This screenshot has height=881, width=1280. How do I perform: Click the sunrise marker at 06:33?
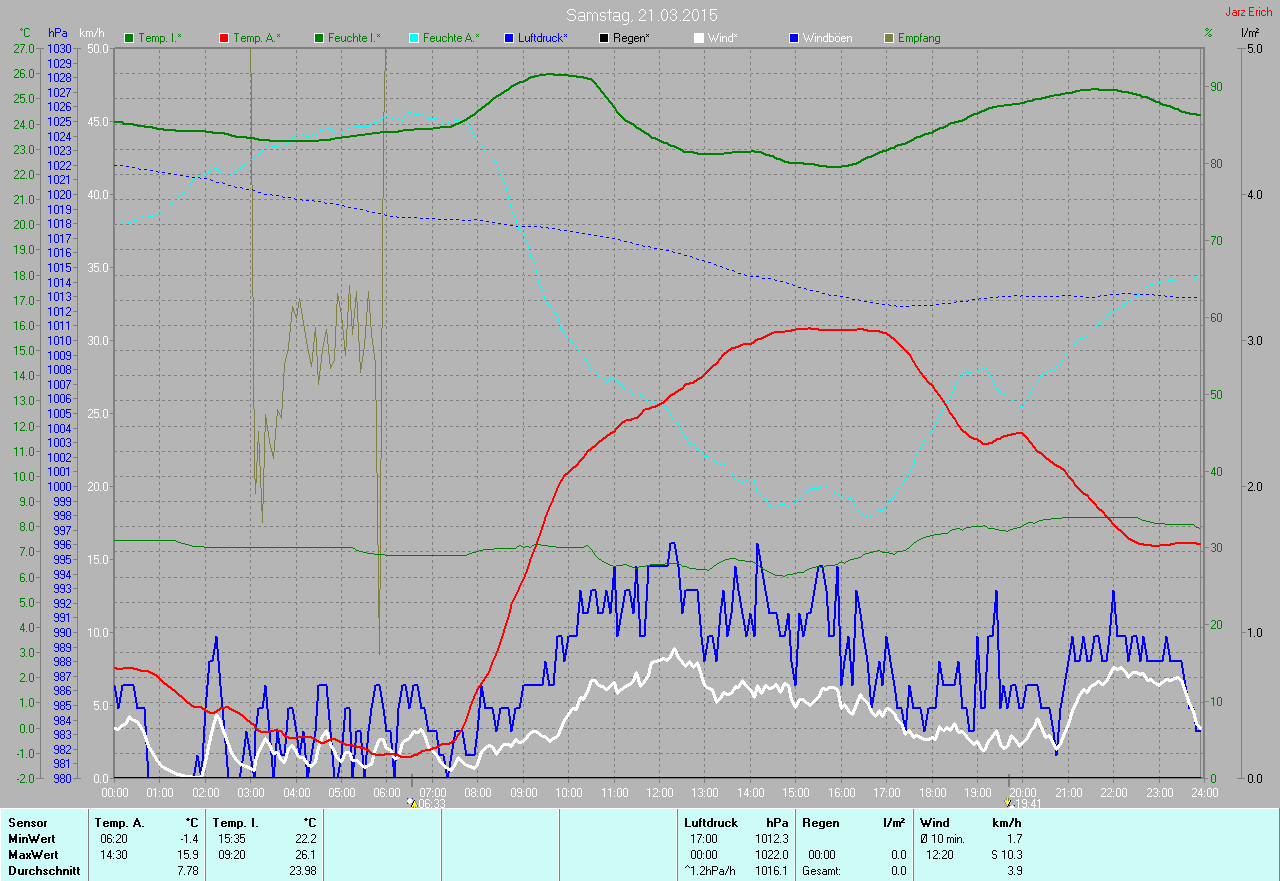[x=411, y=802]
